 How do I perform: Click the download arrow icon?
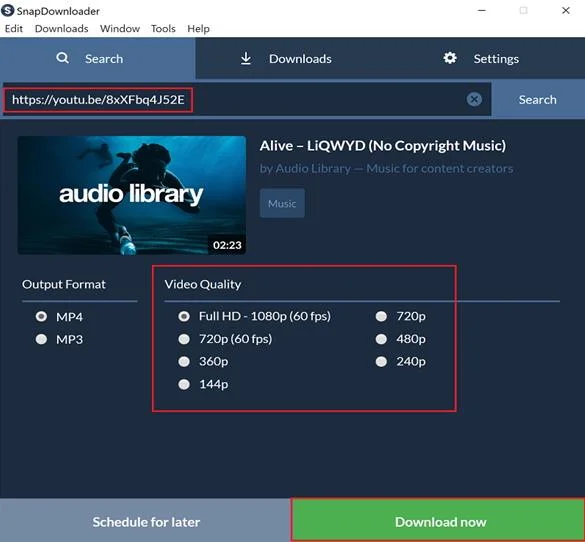click(x=245, y=58)
